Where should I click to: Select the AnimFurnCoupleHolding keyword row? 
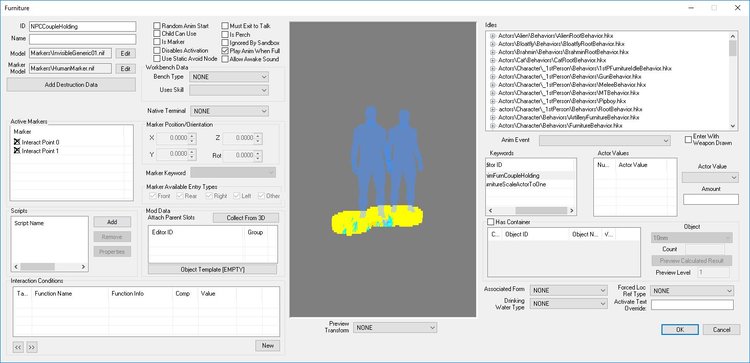pos(530,176)
